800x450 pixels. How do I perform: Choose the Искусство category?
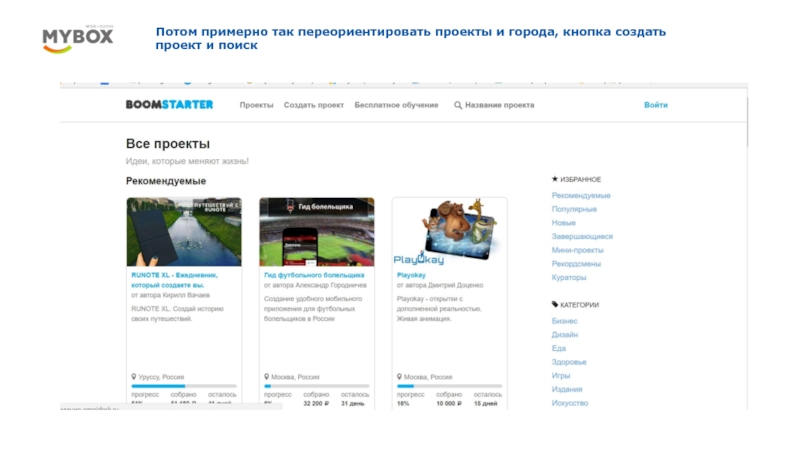pyautogui.click(x=570, y=403)
